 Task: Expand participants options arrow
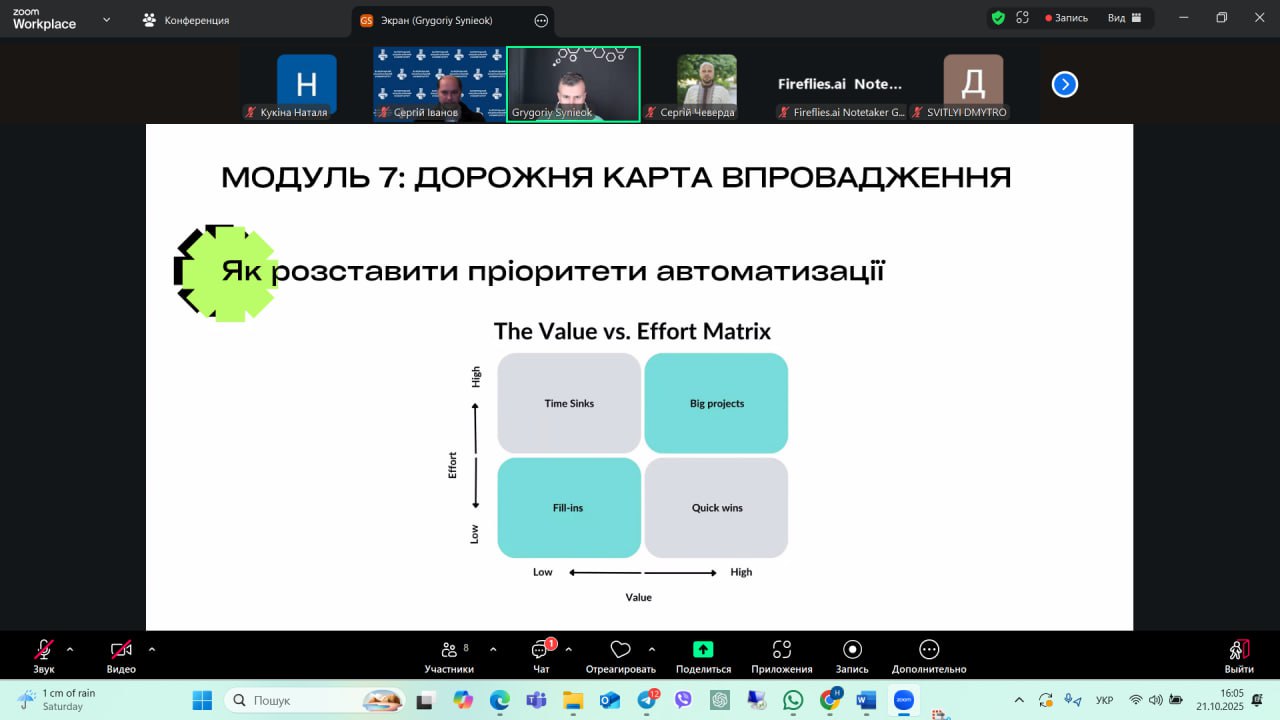493,649
